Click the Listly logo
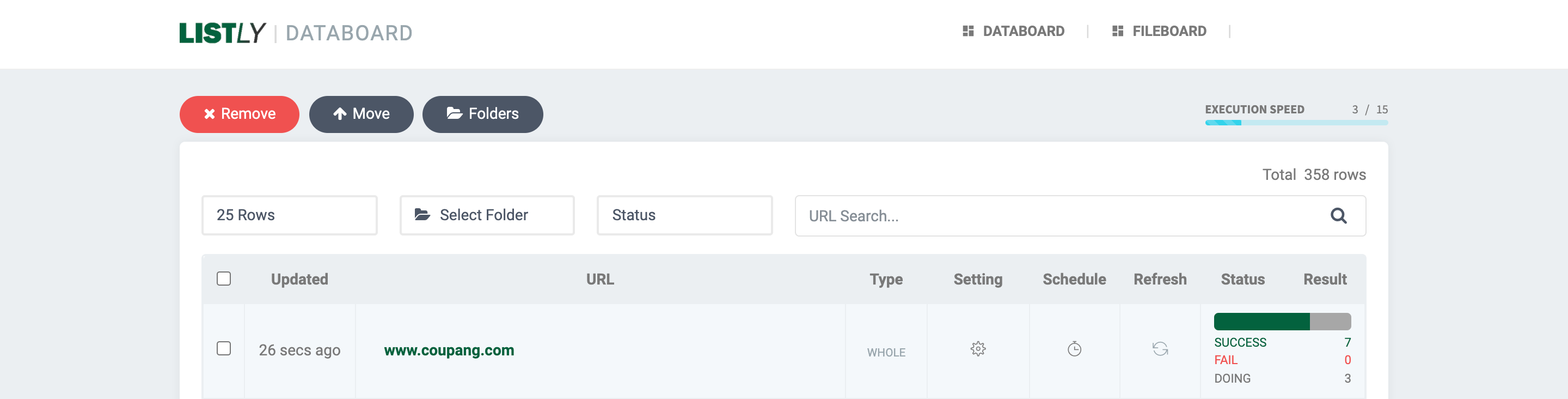1568x399 pixels. pos(222,33)
